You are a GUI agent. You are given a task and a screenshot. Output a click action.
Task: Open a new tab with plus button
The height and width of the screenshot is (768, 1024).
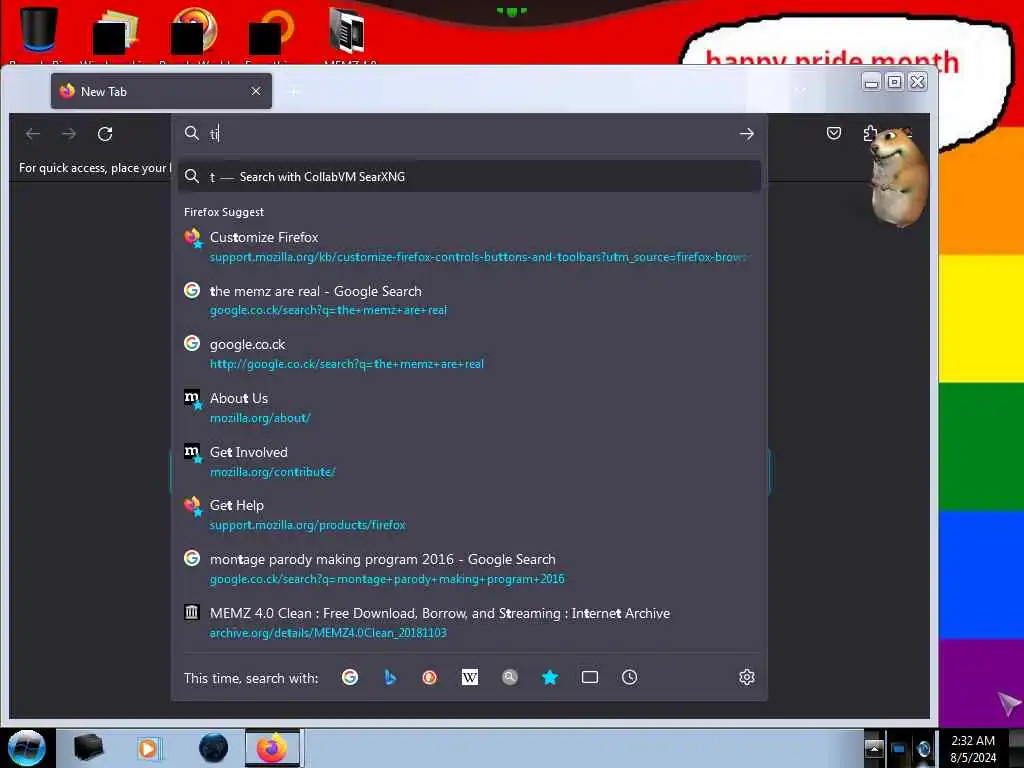294,92
